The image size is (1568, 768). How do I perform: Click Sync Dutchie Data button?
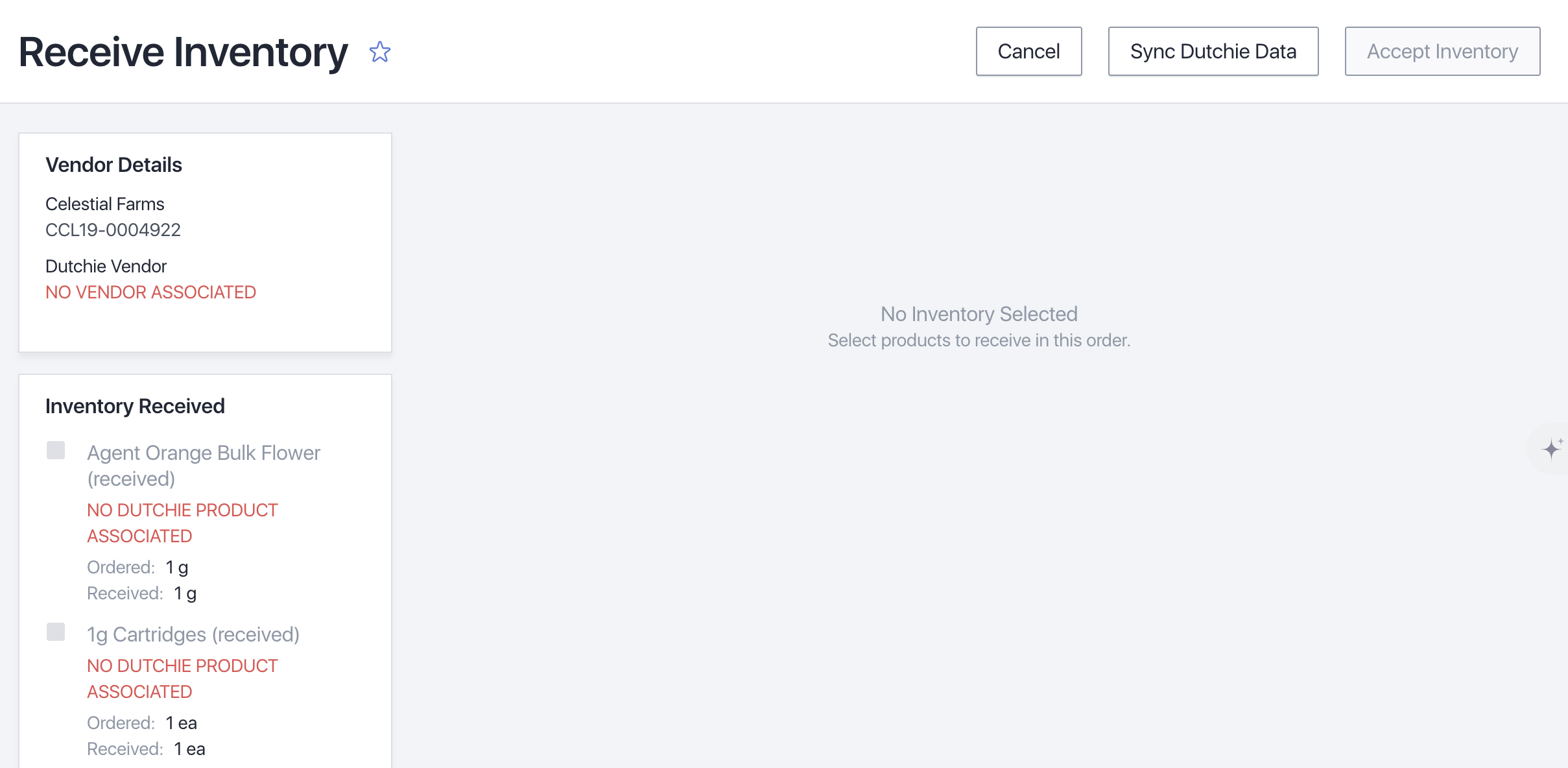pyautogui.click(x=1213, y=51)
